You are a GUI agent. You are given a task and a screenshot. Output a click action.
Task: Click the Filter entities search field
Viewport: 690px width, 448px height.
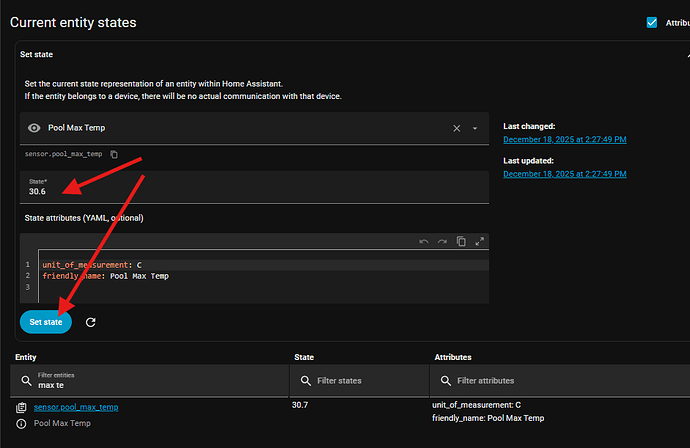(x=150, y=381)
